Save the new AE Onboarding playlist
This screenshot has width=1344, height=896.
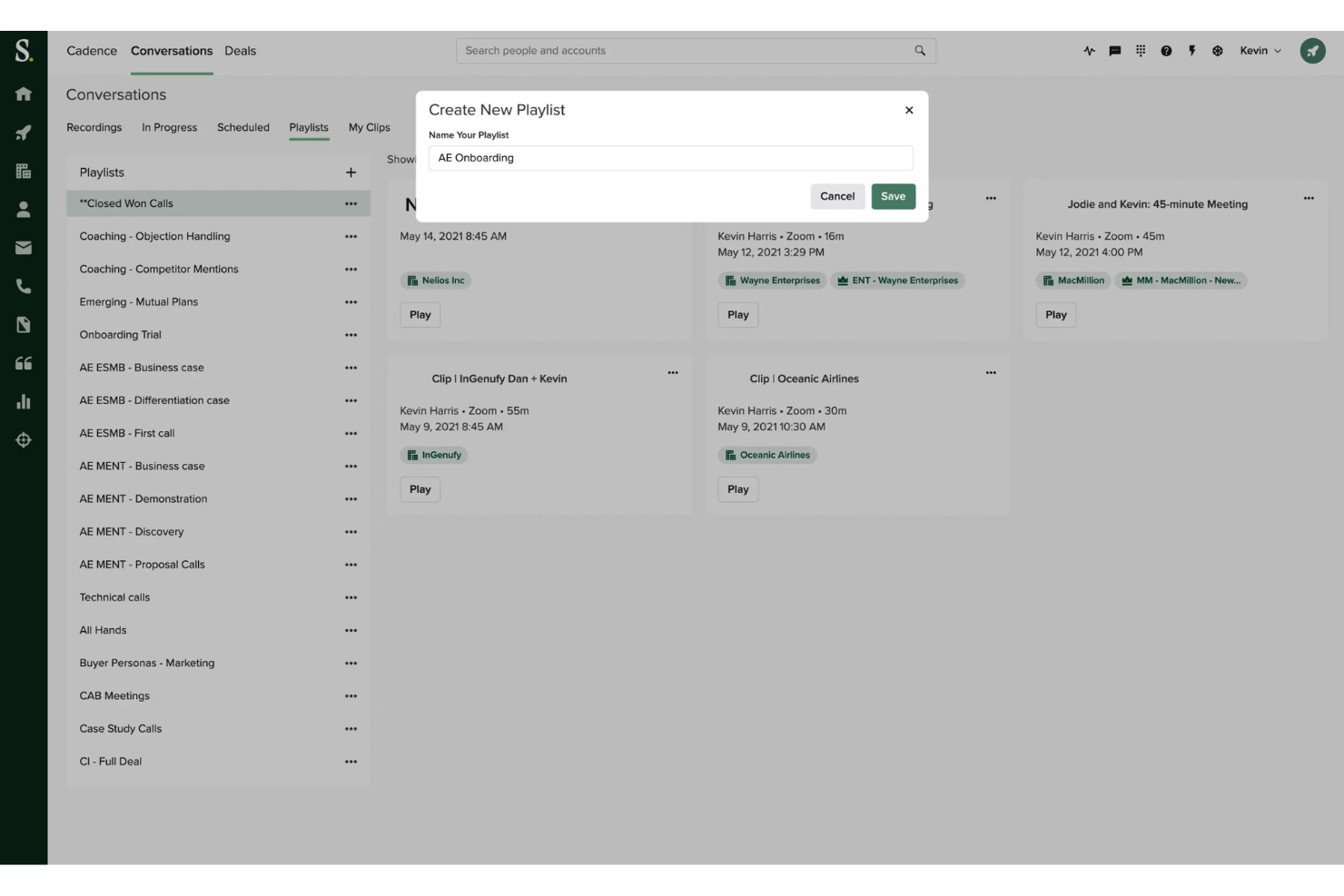pyautogui.click(x=893, y=196)
